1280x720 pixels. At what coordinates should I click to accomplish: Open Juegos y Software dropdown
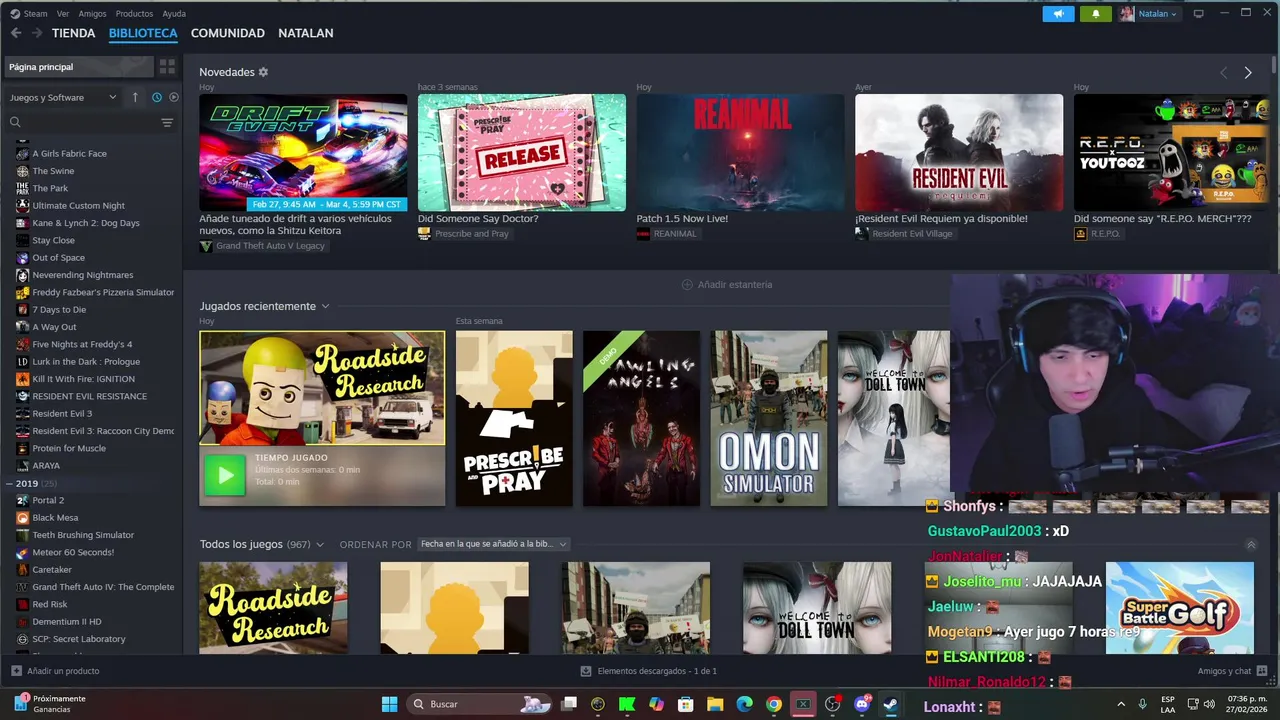[x=63, y=97]
